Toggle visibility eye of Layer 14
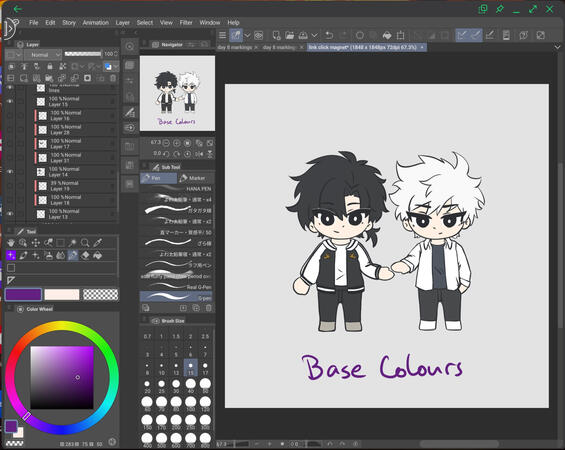The height and width of the screenshot is (450, 565). click(x=10, y=172)
